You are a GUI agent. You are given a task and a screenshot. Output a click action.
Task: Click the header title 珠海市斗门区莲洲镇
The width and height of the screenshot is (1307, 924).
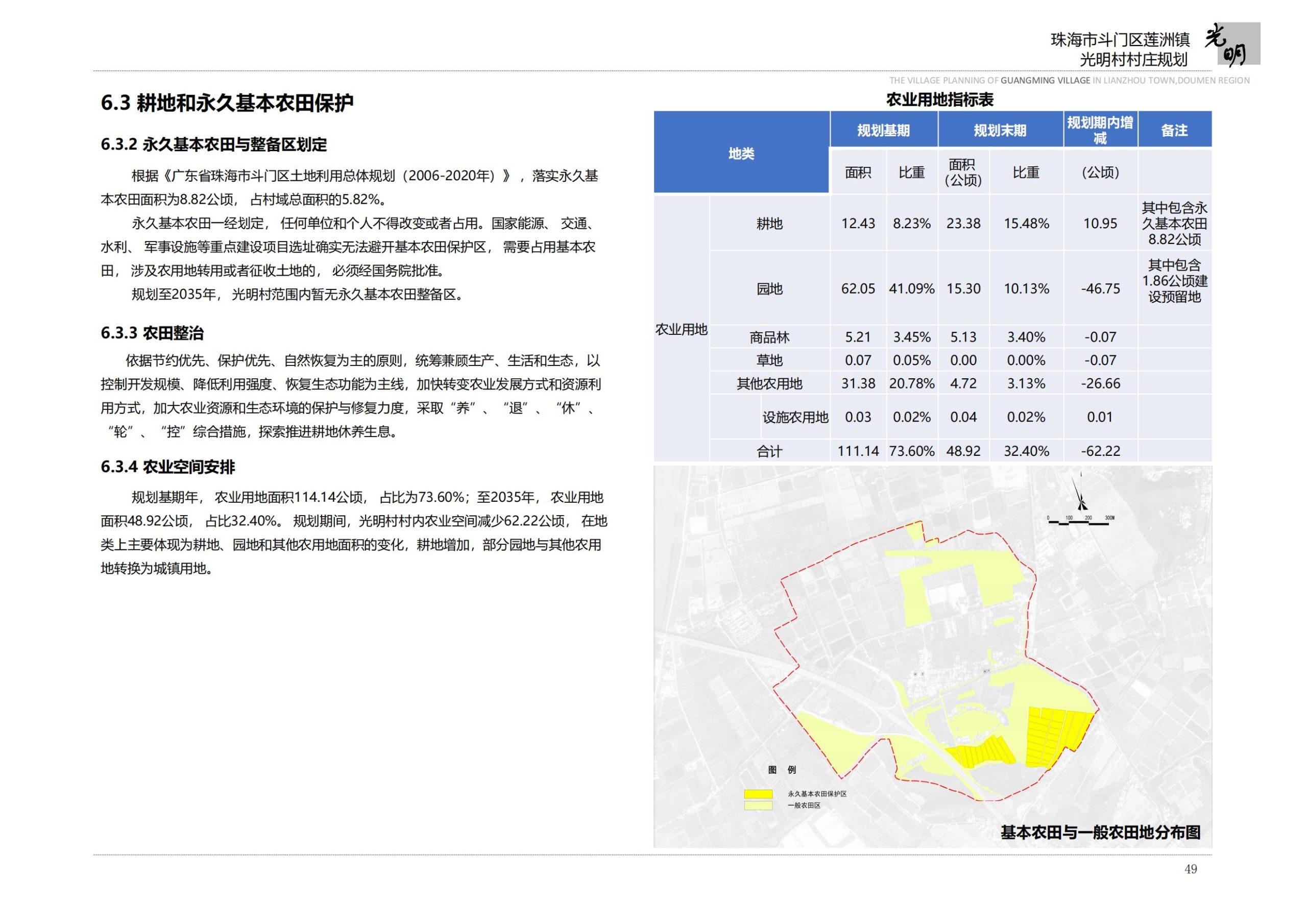[x=1120, y=40]
